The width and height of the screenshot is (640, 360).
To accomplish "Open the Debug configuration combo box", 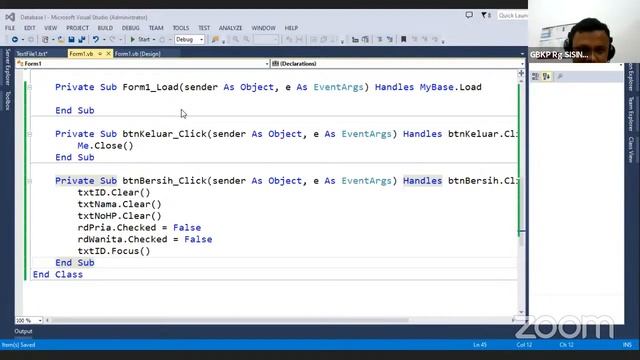I will (189, 40).
